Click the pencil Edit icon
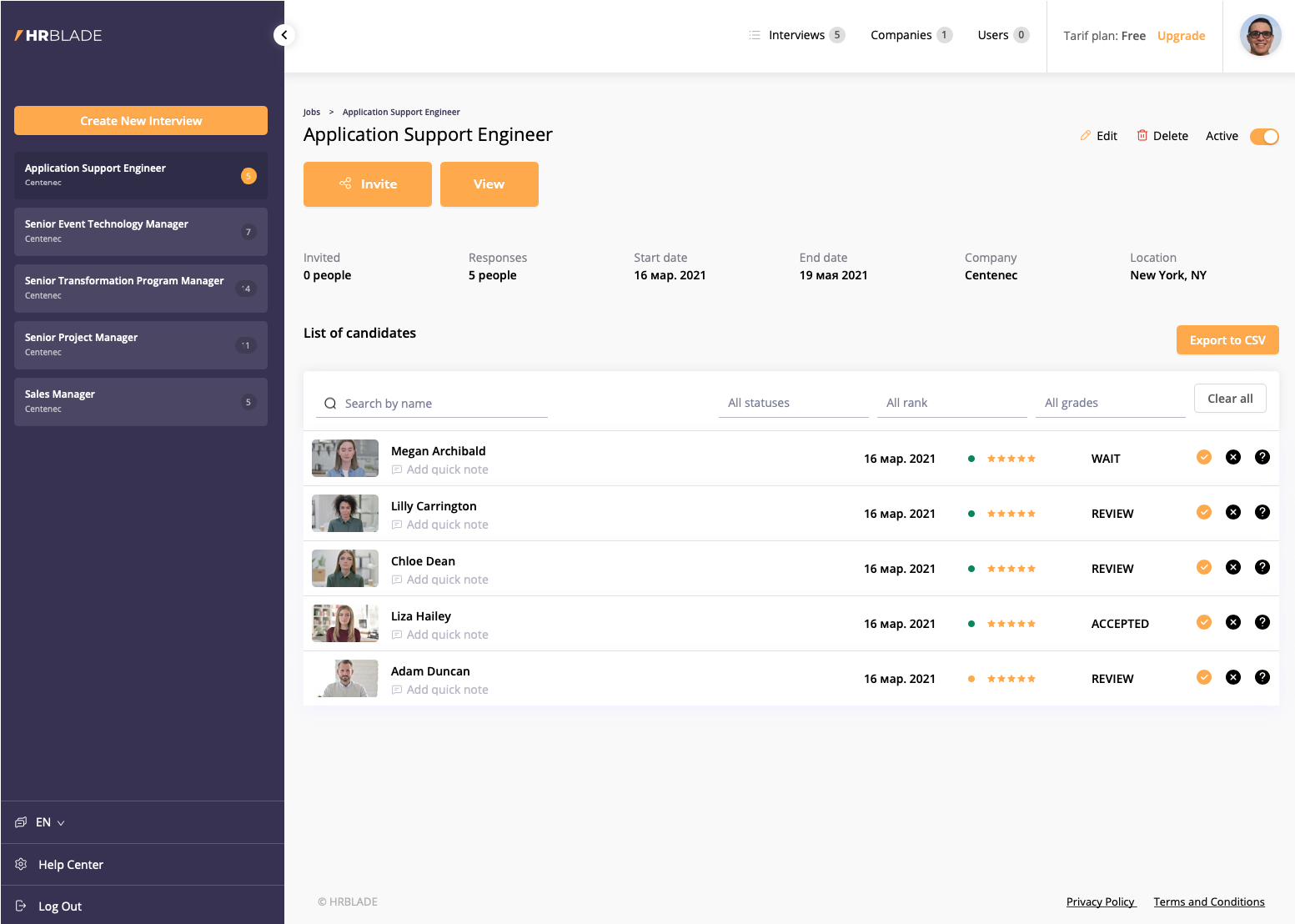 tap(1086, 136)
